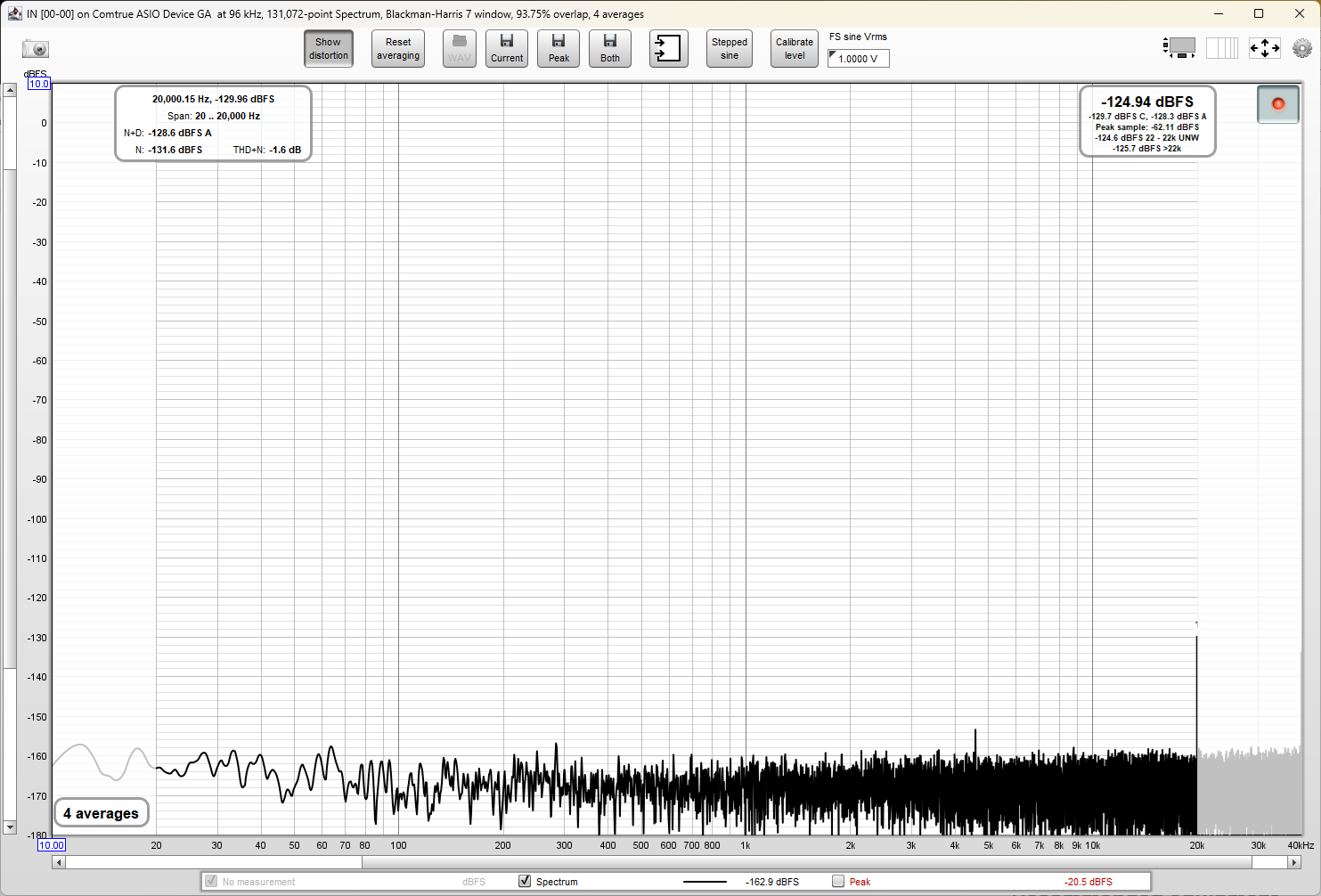This screenshot has height=896, width=1321.
Task: Click the red record button
Action: pyautogui.click(x=1278, y=104)
